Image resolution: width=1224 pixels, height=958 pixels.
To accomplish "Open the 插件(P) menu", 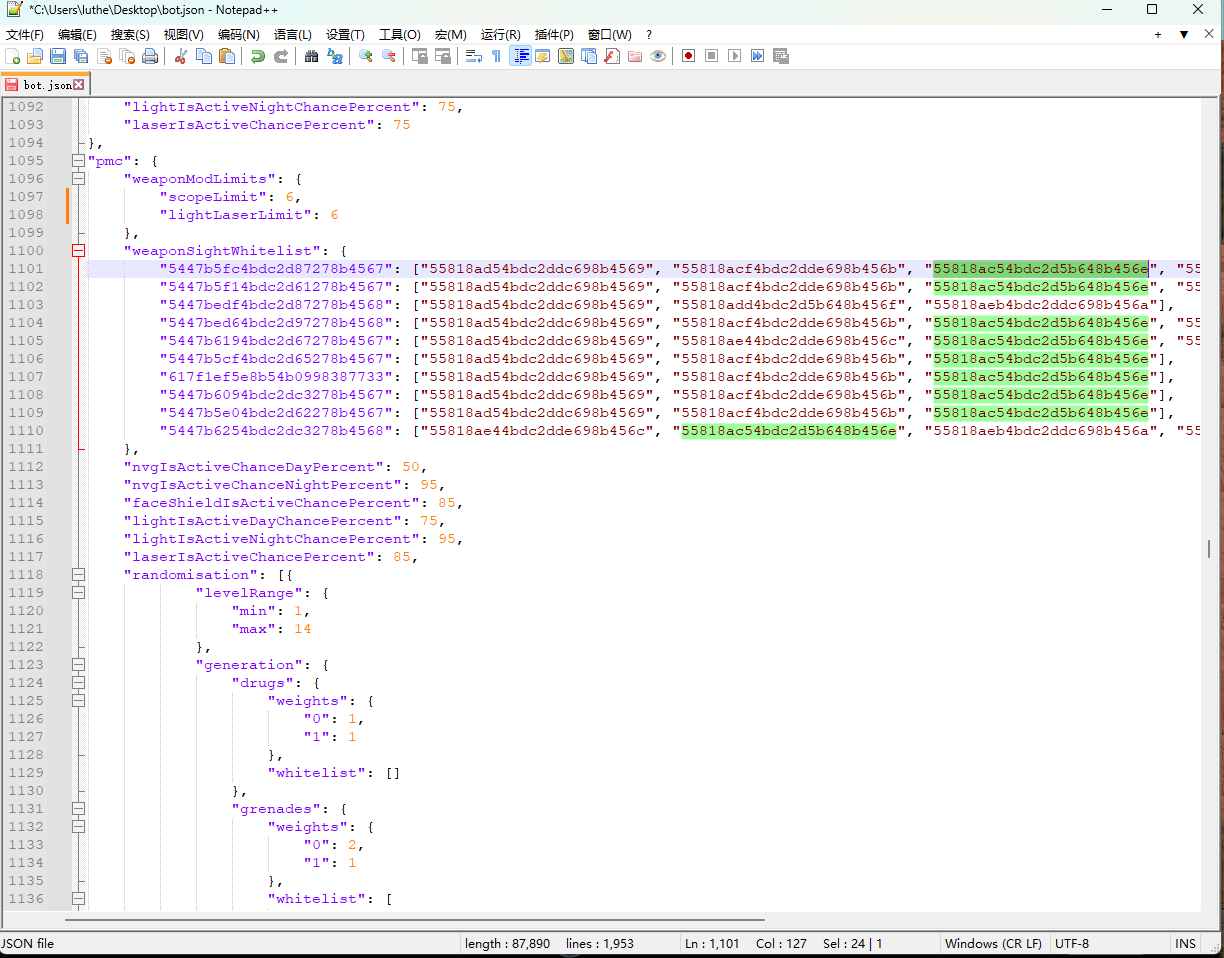I will tap(554, 34).
